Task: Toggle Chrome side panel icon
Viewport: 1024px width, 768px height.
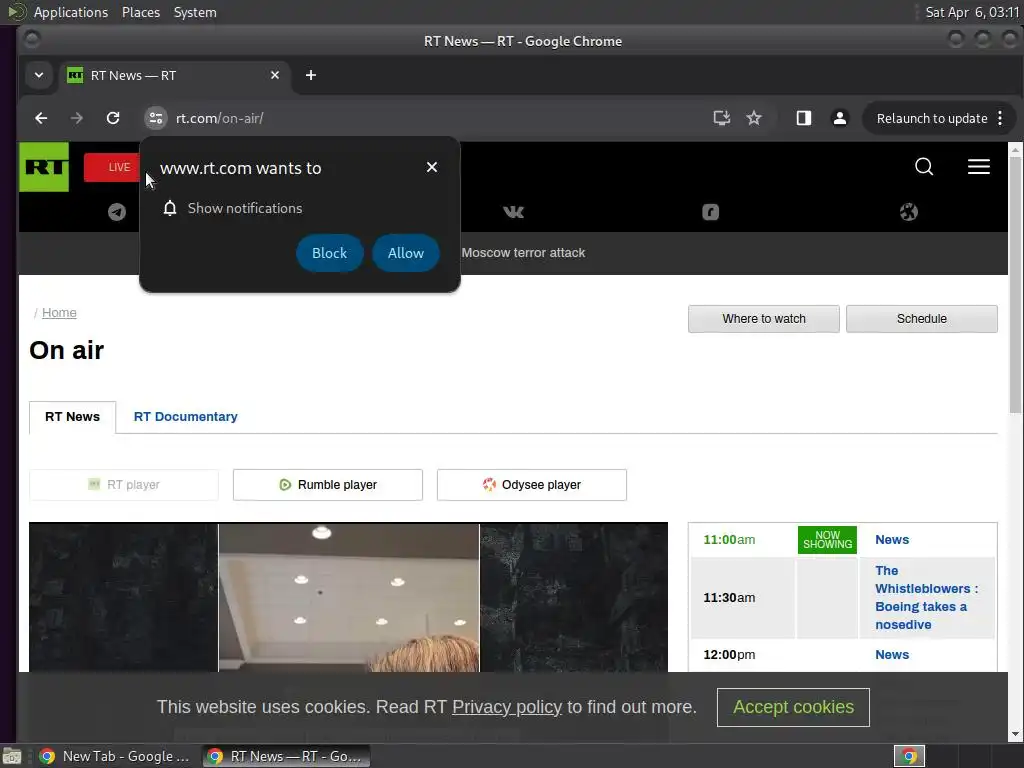Action: pos(803,118)
